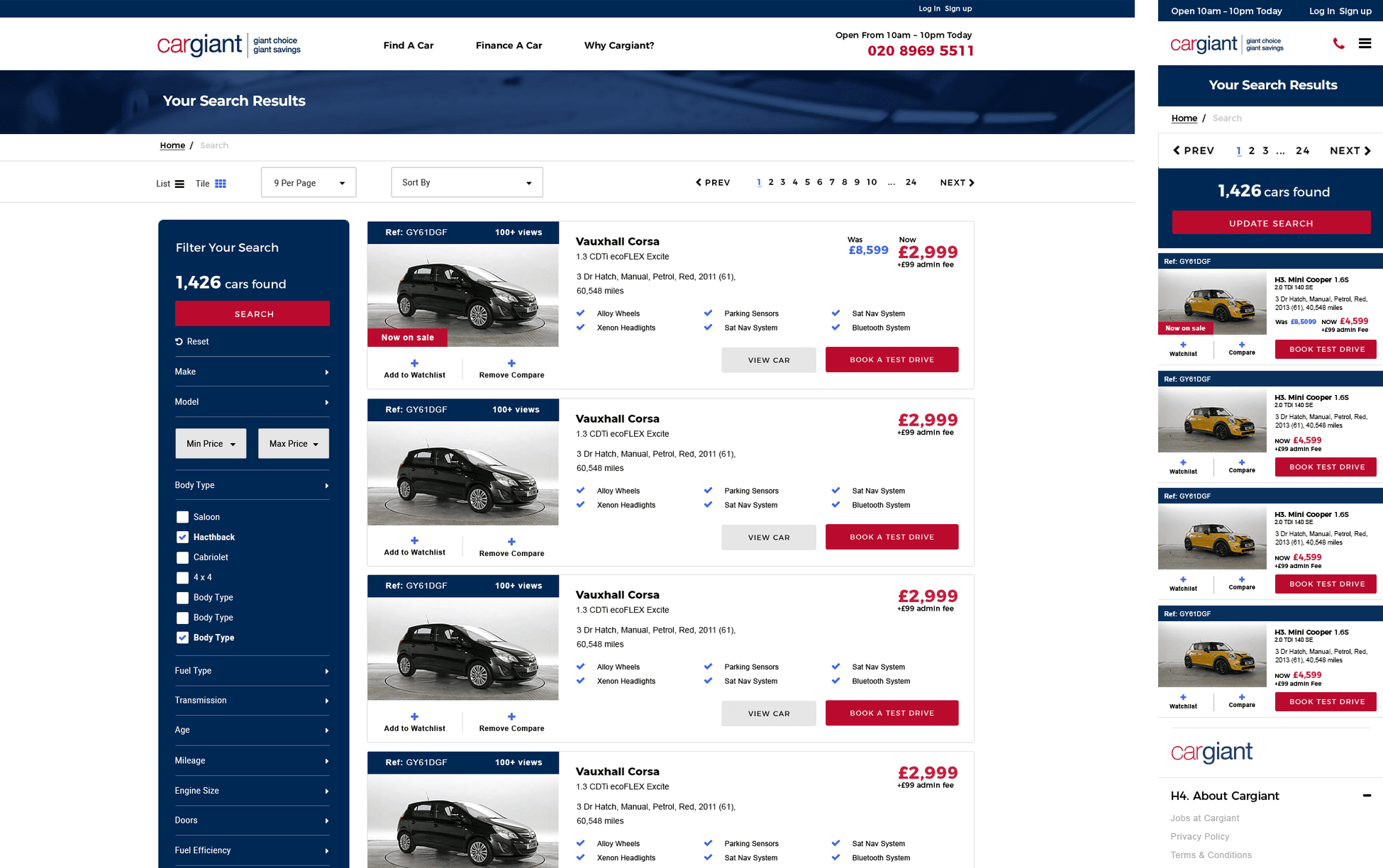Switch to Tile view grid icon

point(221,184)
